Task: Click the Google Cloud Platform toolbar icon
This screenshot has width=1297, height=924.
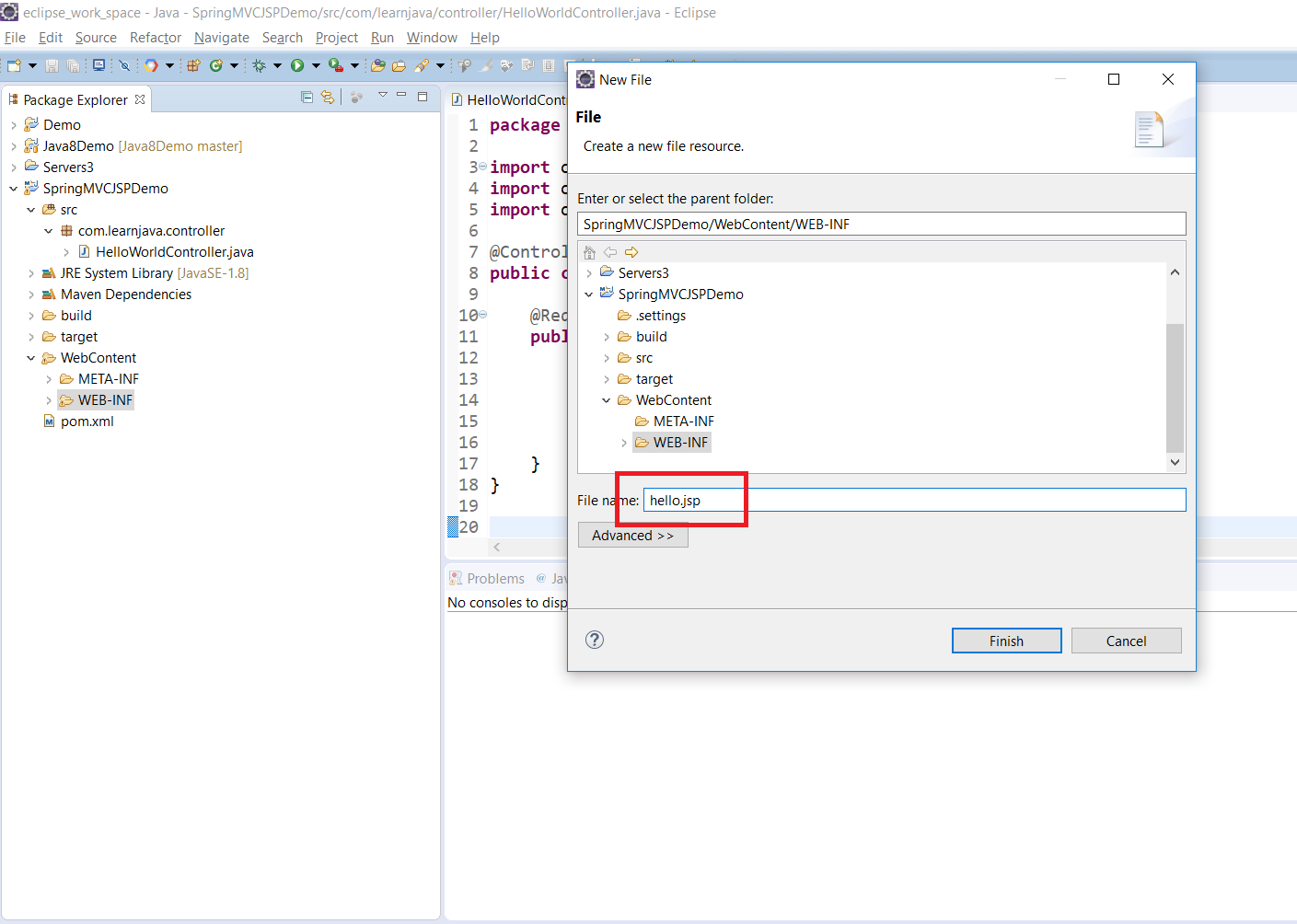Action: (151, 65)
